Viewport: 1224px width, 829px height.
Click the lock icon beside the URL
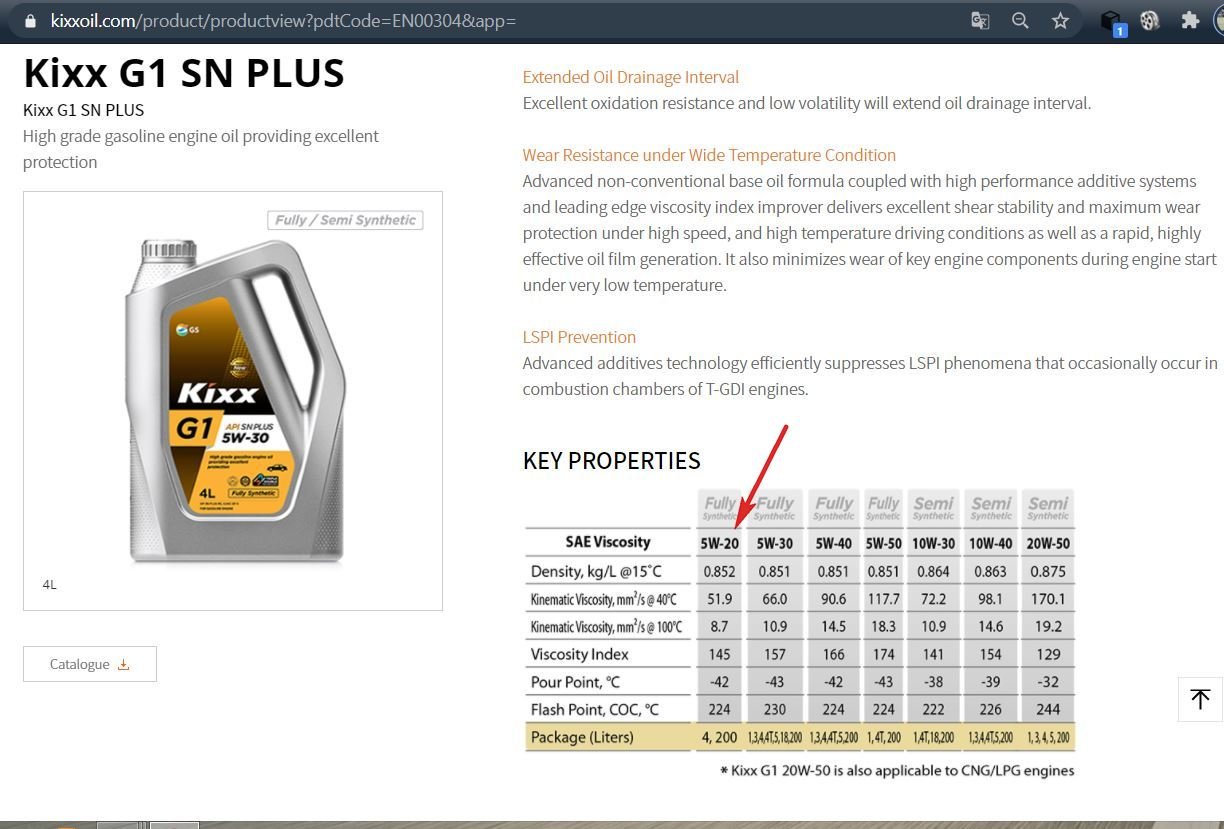pos(30,20)
